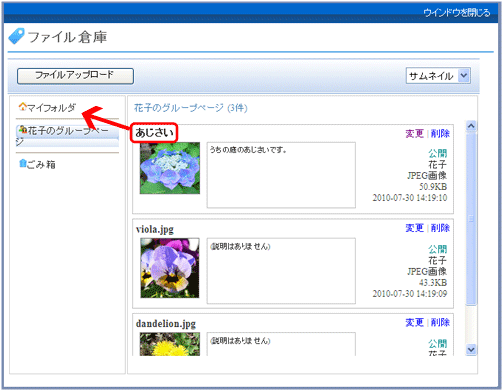Click the ファイルアップロード button
The image size is (504, 392).
point(75,76)
